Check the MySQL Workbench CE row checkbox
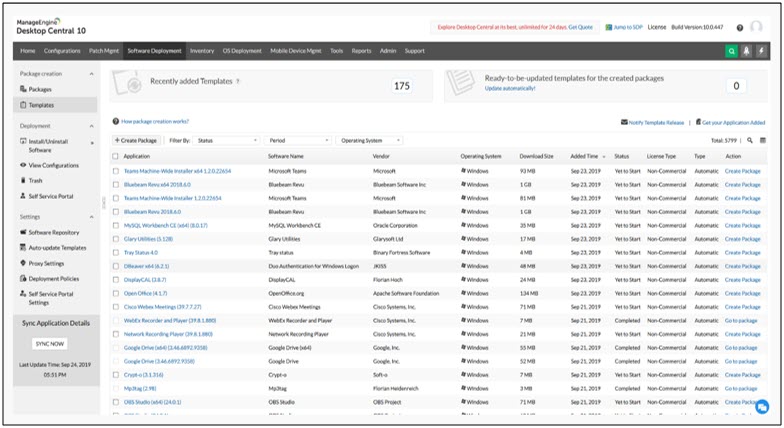Image resolution: width=784 pixels, height=428 pixels. pos(116,226)
